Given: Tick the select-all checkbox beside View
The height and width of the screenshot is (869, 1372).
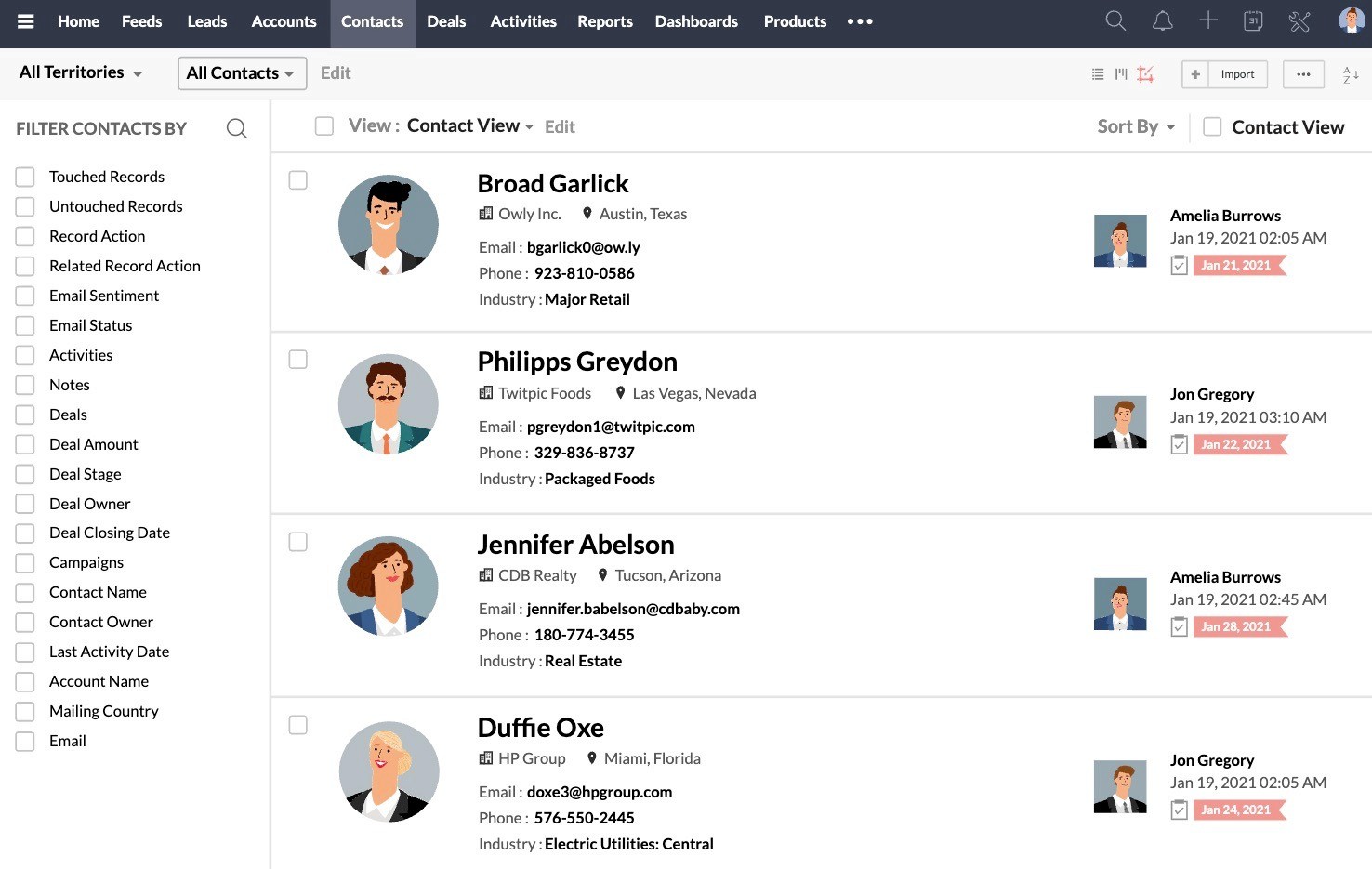Looking at the screenshot, I should (323, 126).
